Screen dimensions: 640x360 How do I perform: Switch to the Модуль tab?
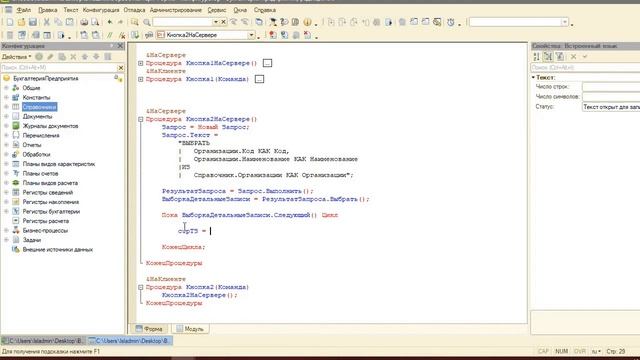[190, 329]
